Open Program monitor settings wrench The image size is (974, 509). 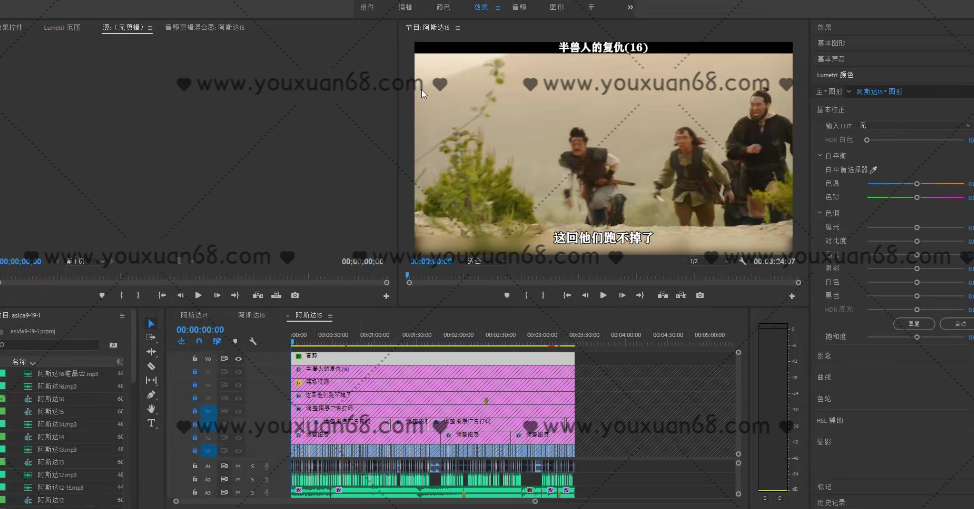[x=743, y=262]
